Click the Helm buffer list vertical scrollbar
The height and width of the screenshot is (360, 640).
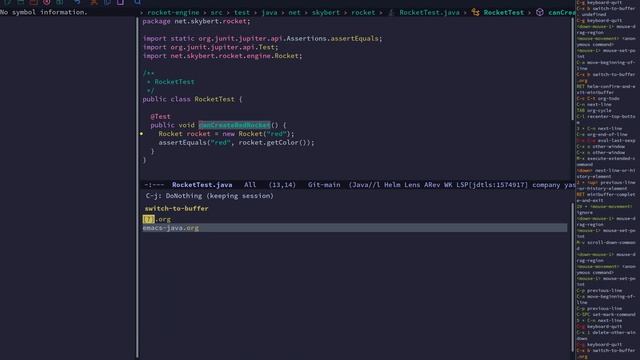(572, 278)
